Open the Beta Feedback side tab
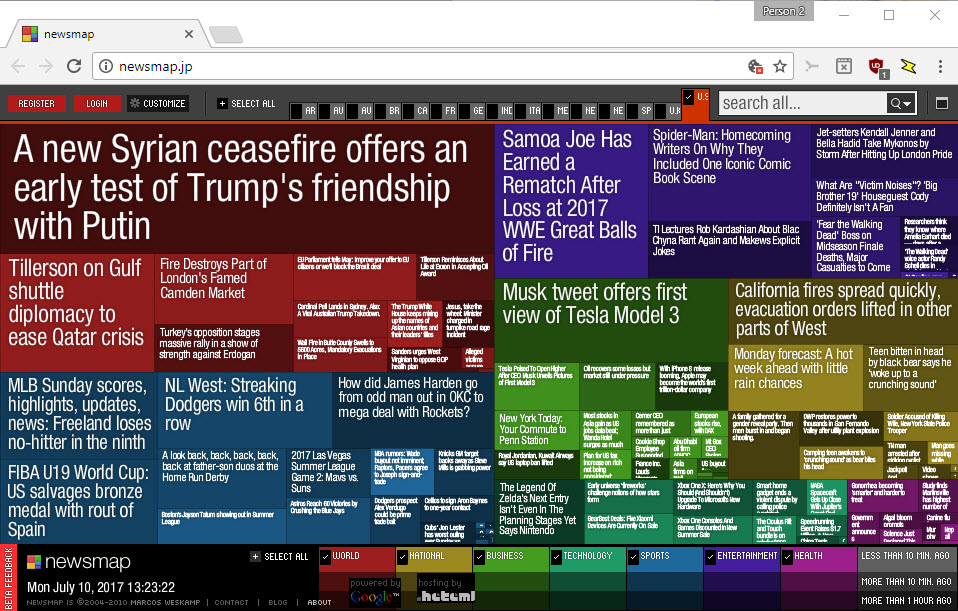 pos(8,577)
